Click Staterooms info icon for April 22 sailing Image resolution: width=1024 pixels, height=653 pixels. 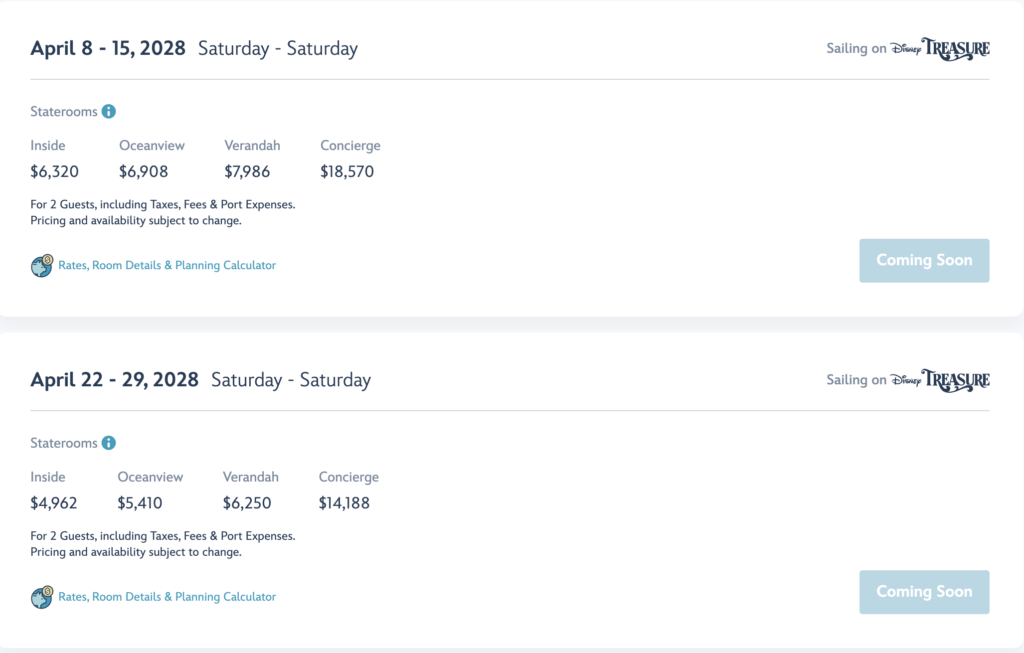[108, 443]
